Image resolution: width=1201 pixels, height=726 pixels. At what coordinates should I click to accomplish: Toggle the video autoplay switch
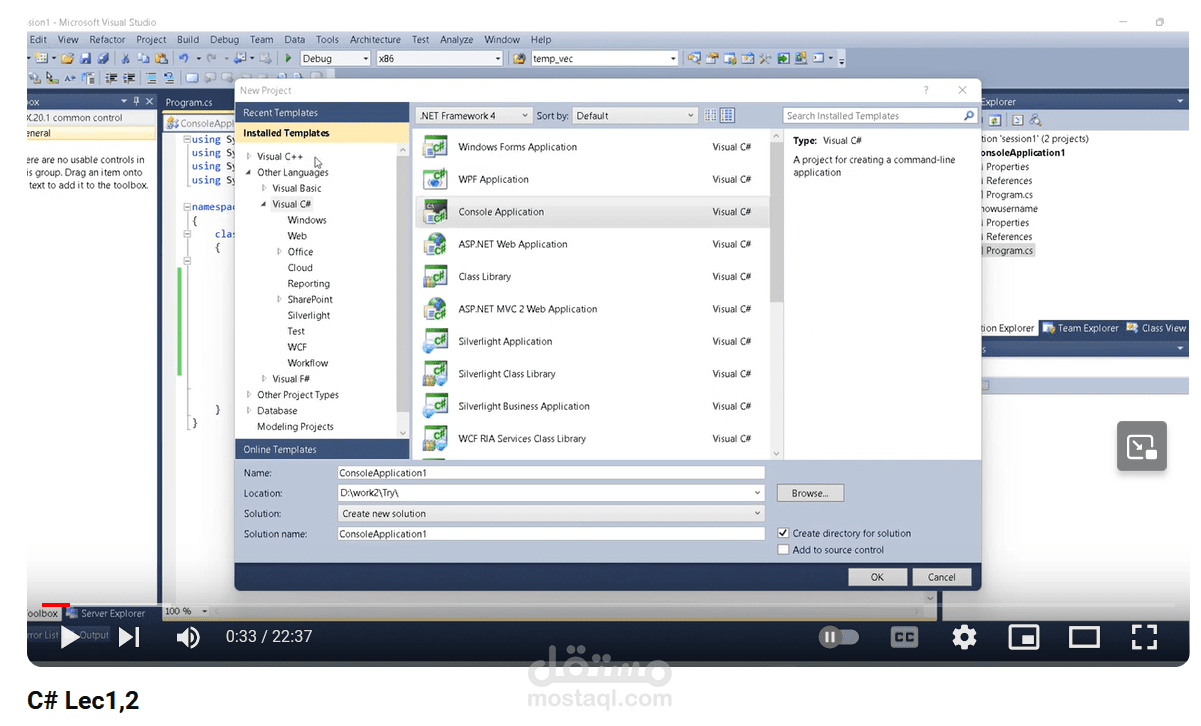coord(839,637)
